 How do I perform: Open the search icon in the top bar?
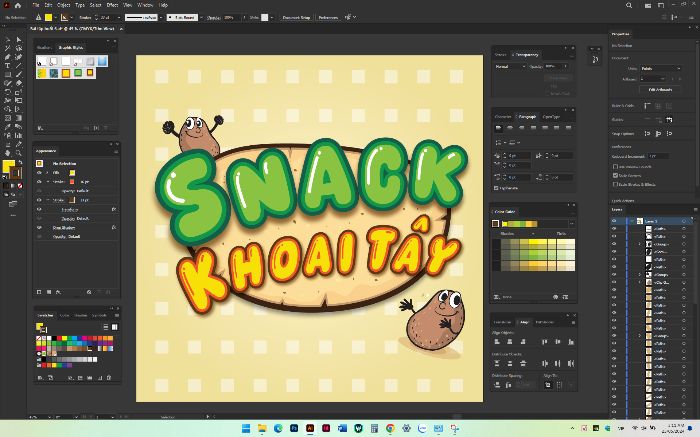pyautogui.click(x=629, y=5)
